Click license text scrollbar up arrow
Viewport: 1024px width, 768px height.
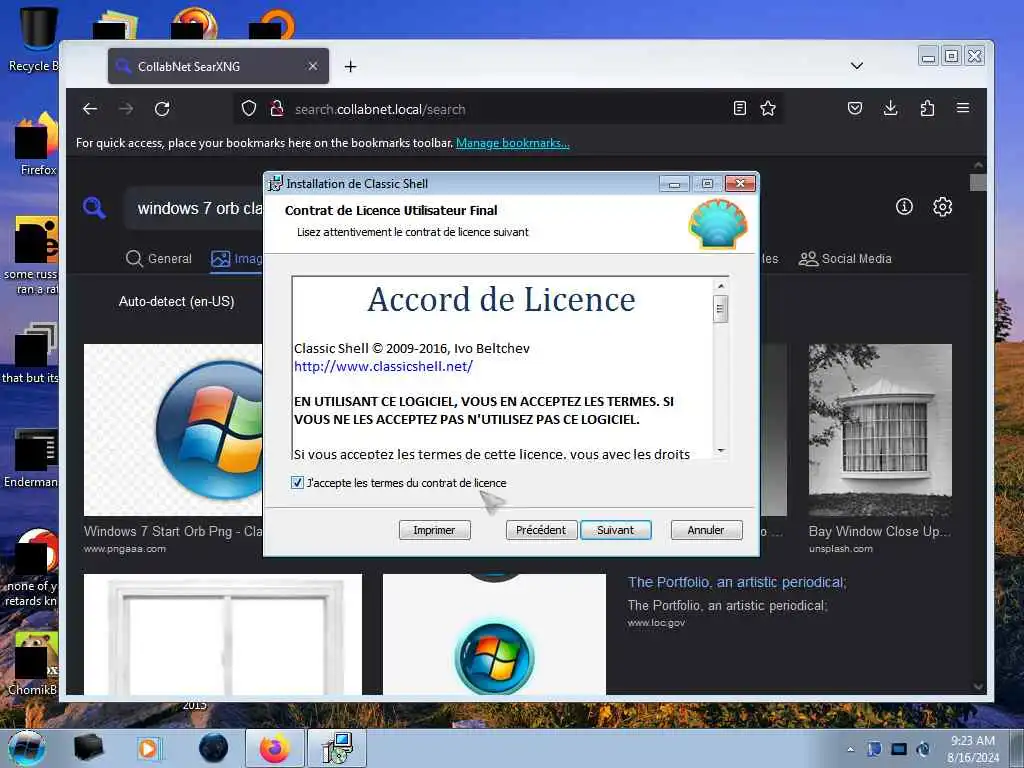tap(720, 286)
